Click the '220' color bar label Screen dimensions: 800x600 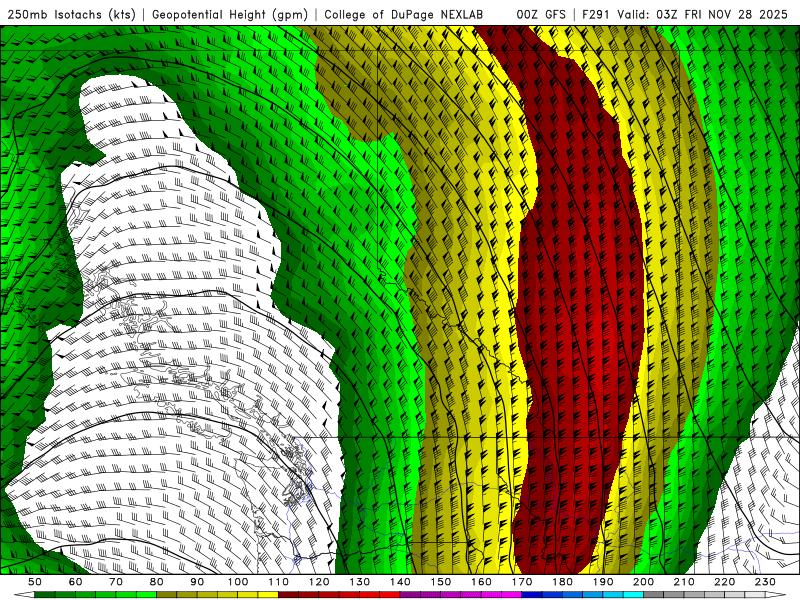[x=724, y=582]
